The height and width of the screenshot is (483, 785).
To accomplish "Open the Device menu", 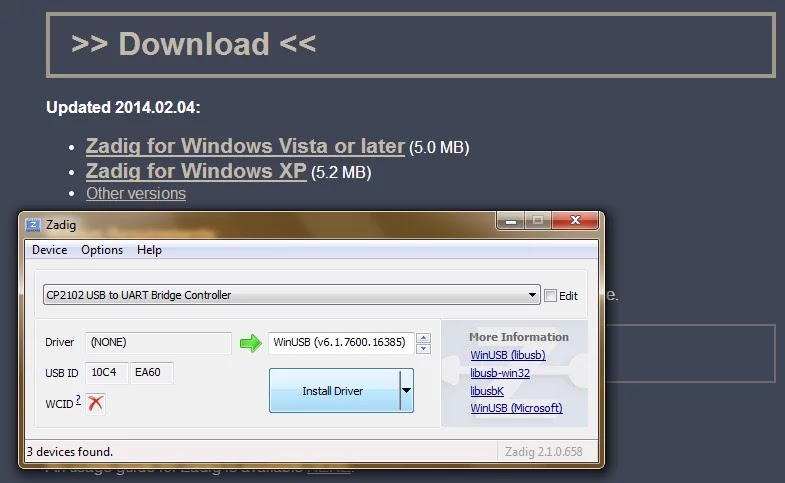I will 50,250.
